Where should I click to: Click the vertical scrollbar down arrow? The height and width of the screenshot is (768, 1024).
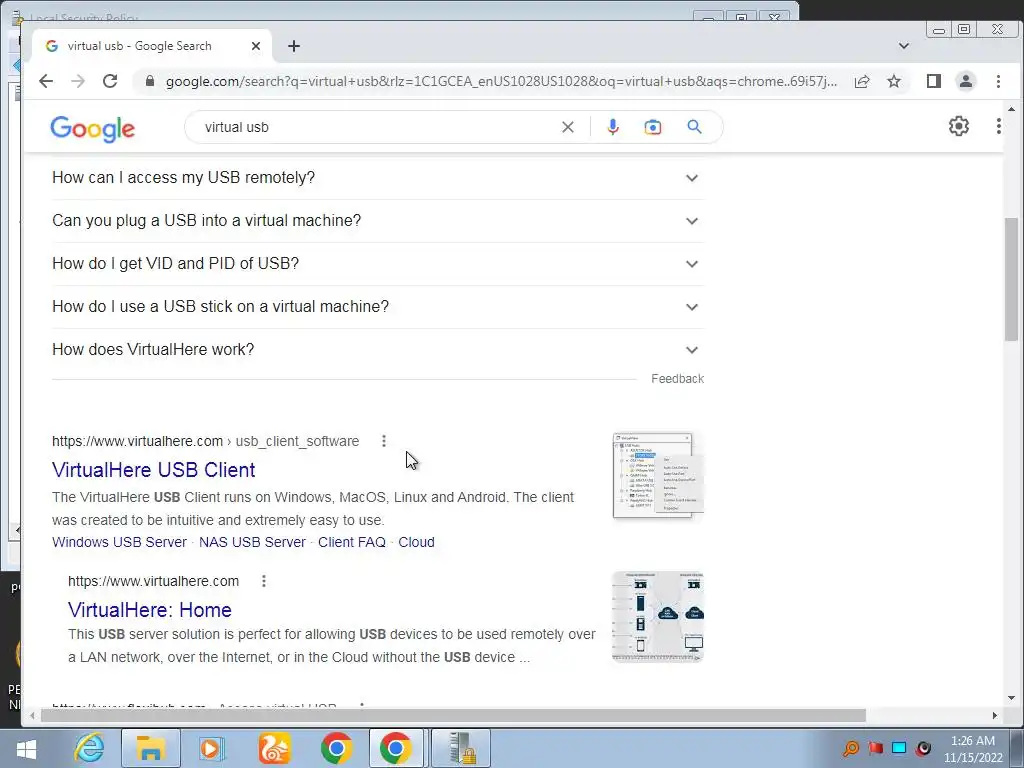[x=1012, y=699]
